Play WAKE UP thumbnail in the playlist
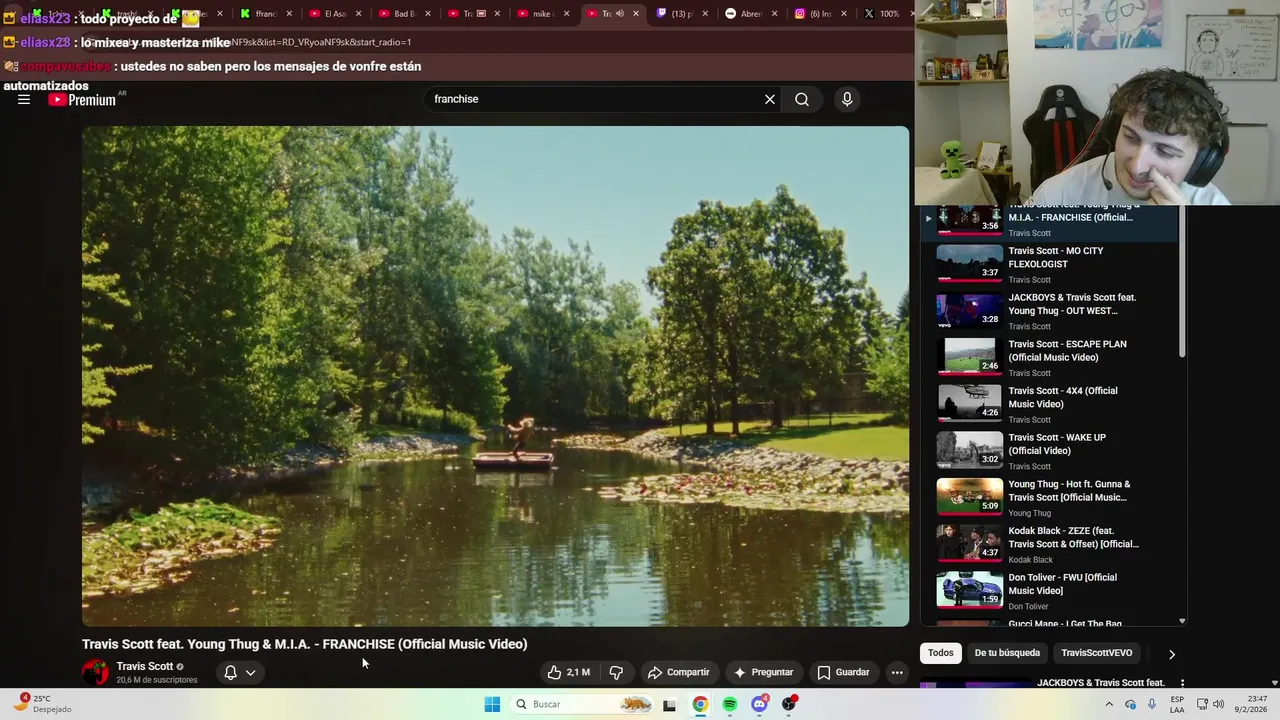This screenshot has width=1280, height=720. coord(969,450)
